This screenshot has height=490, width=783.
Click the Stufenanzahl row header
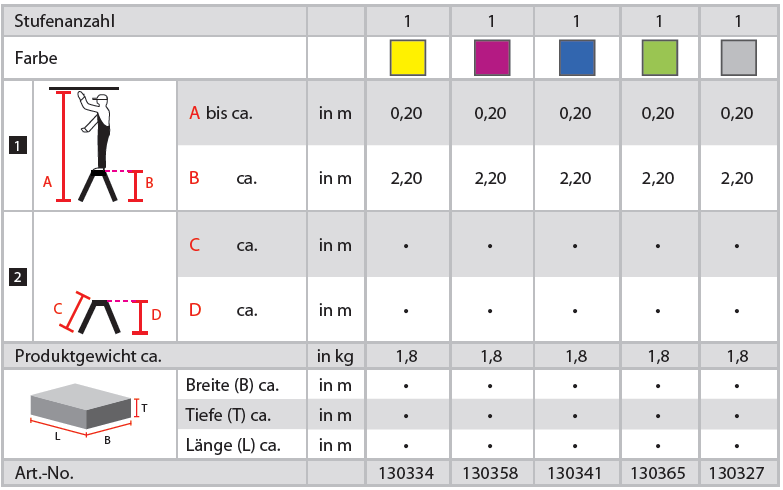(67, 20)
